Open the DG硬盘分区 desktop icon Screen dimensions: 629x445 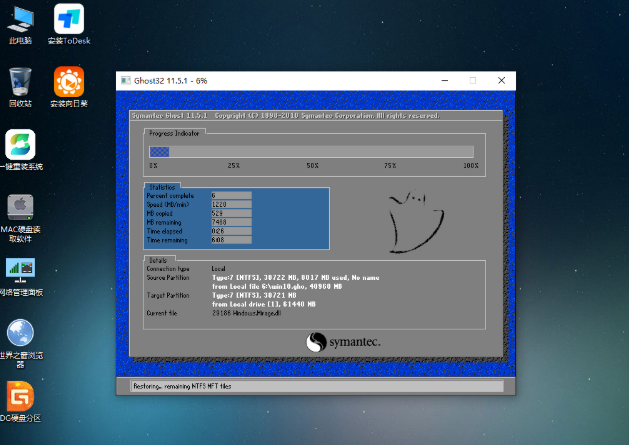tap(20, 401)
